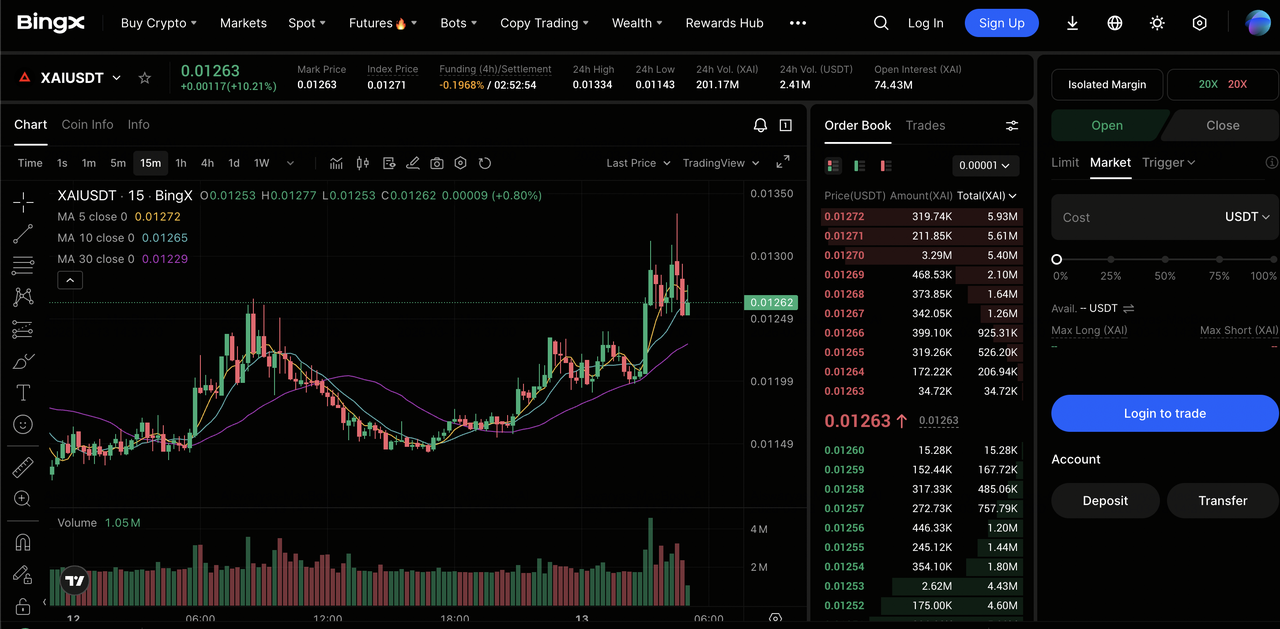
Task: Show only buy orders in order book
Action: 859,165
